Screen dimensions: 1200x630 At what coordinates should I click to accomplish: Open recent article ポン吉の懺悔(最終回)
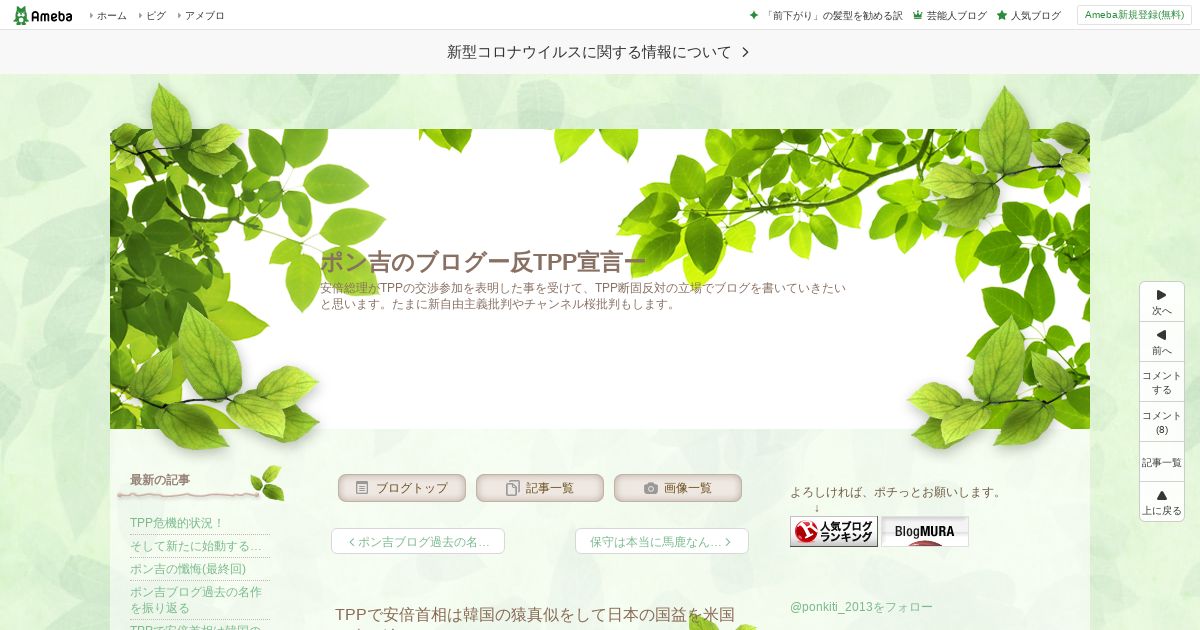tap(188, 569)
